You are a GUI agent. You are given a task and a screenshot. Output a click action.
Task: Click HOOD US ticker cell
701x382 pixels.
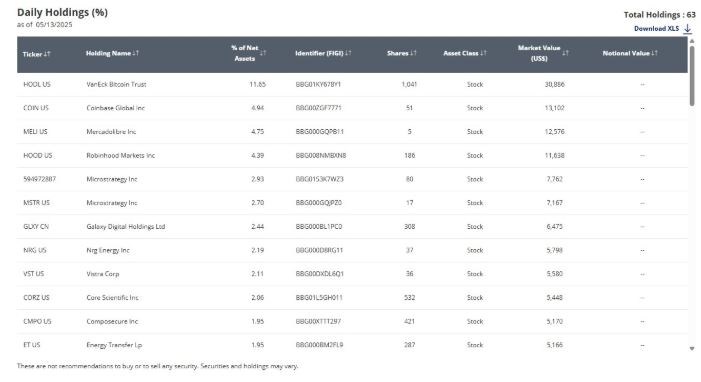pyautogui.click(x=38, y=155)
